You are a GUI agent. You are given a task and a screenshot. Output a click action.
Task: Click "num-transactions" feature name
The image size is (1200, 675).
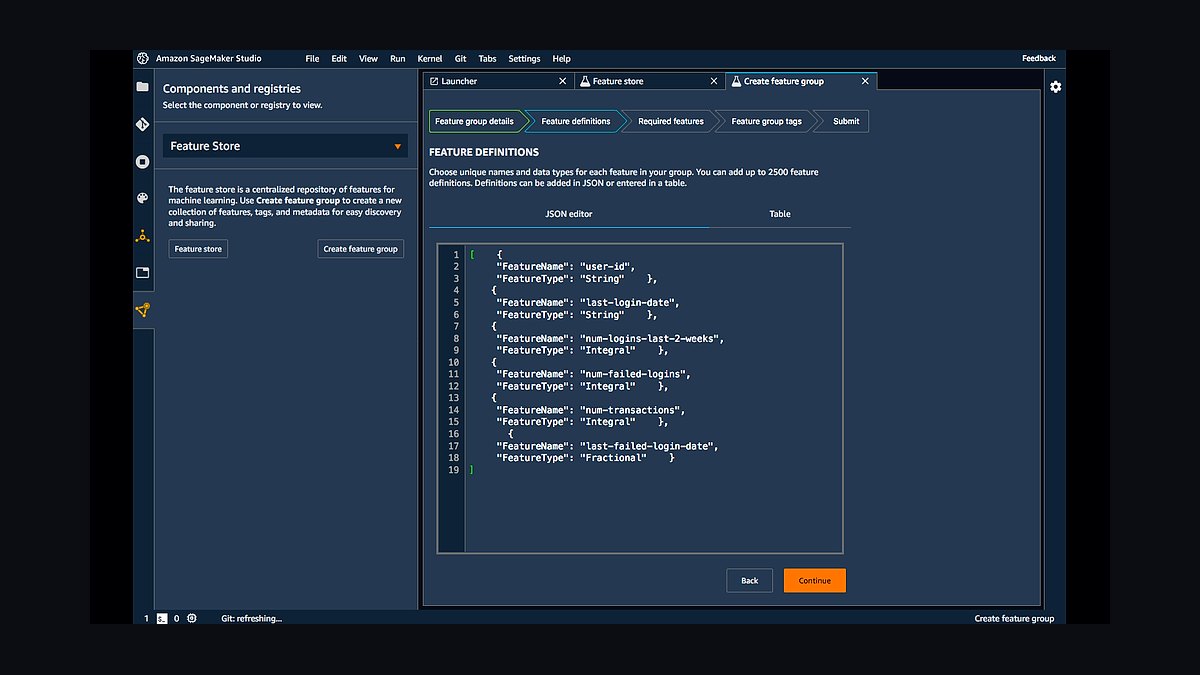[631, 411]
